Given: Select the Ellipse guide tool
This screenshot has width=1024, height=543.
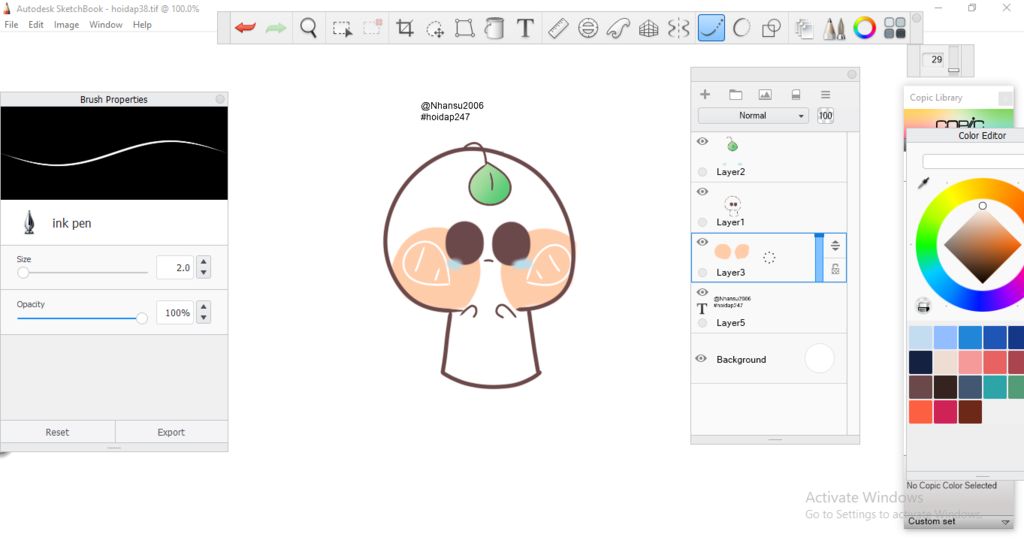Looking at the screenshot, I should (588, 28).
